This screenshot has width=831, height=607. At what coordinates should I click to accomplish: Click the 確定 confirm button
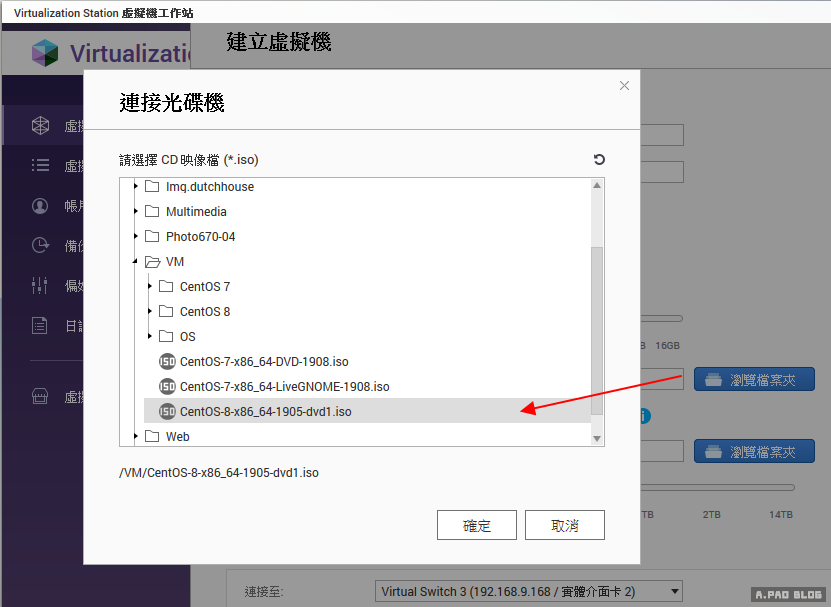(477, 525)
